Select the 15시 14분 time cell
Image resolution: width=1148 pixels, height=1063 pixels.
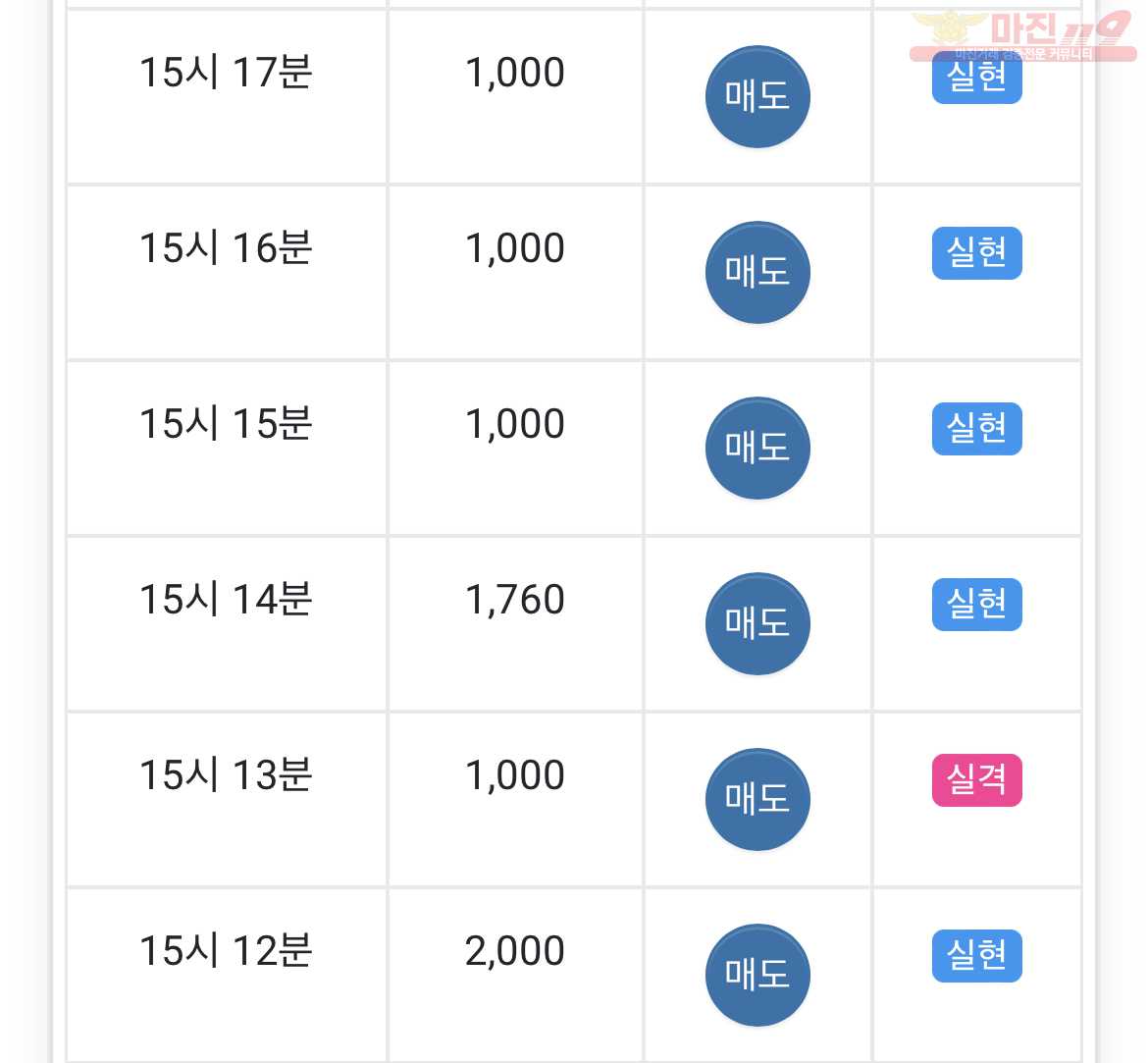click(x=227, y=623)
